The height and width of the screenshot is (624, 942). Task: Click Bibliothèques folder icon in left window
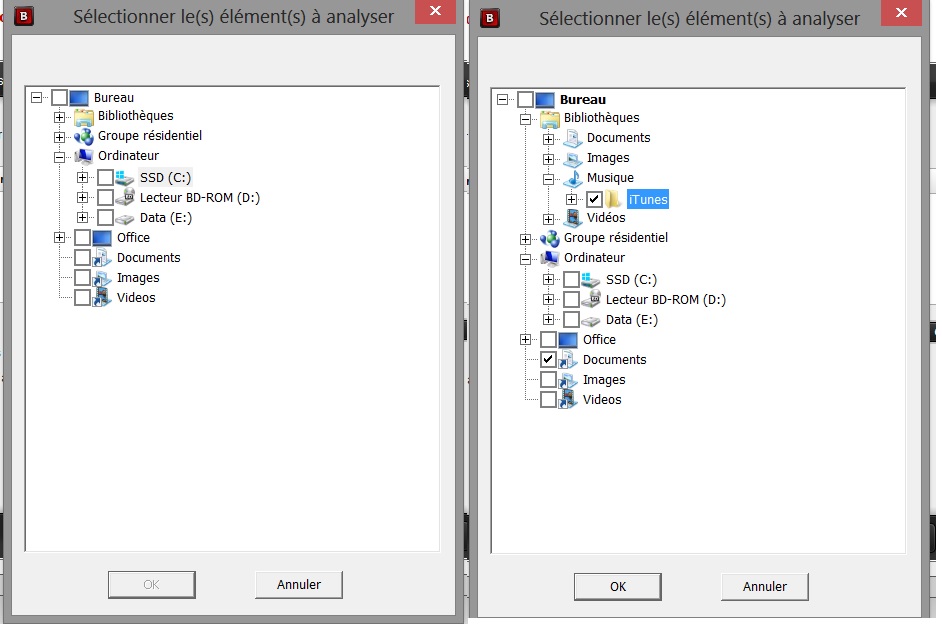(x=84, y=117)
